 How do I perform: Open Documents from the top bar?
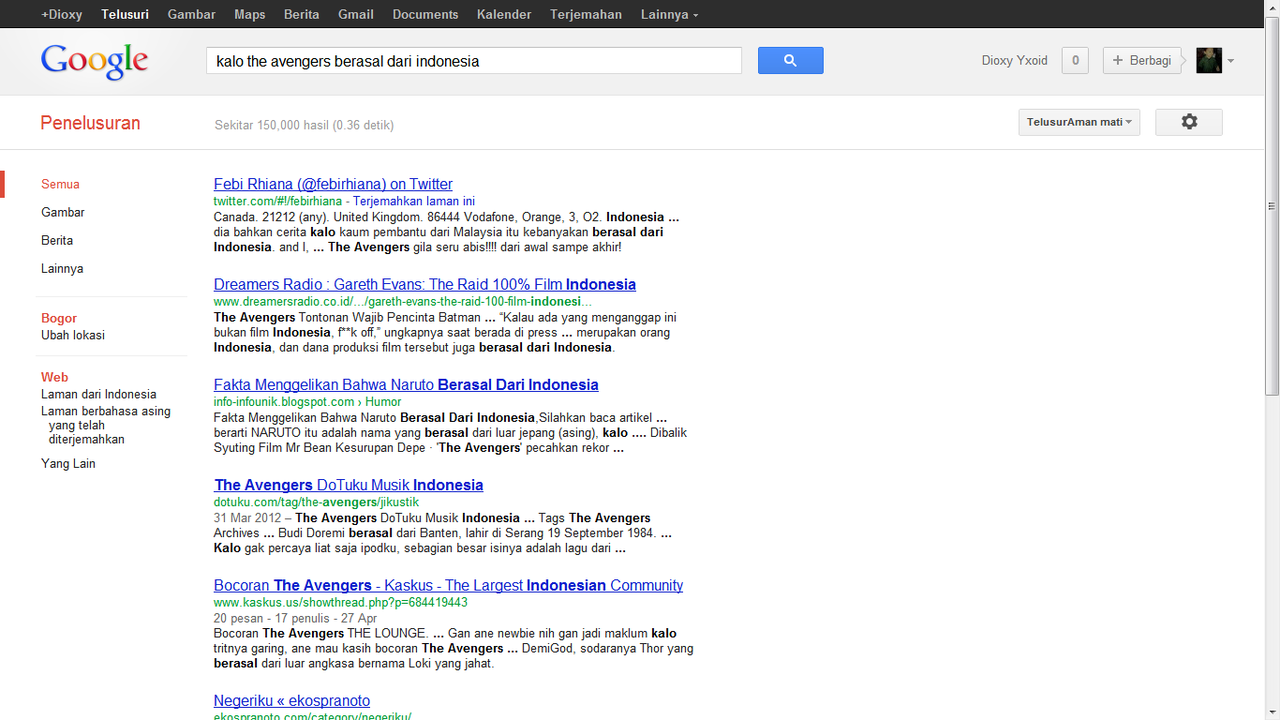coord(425,14)
